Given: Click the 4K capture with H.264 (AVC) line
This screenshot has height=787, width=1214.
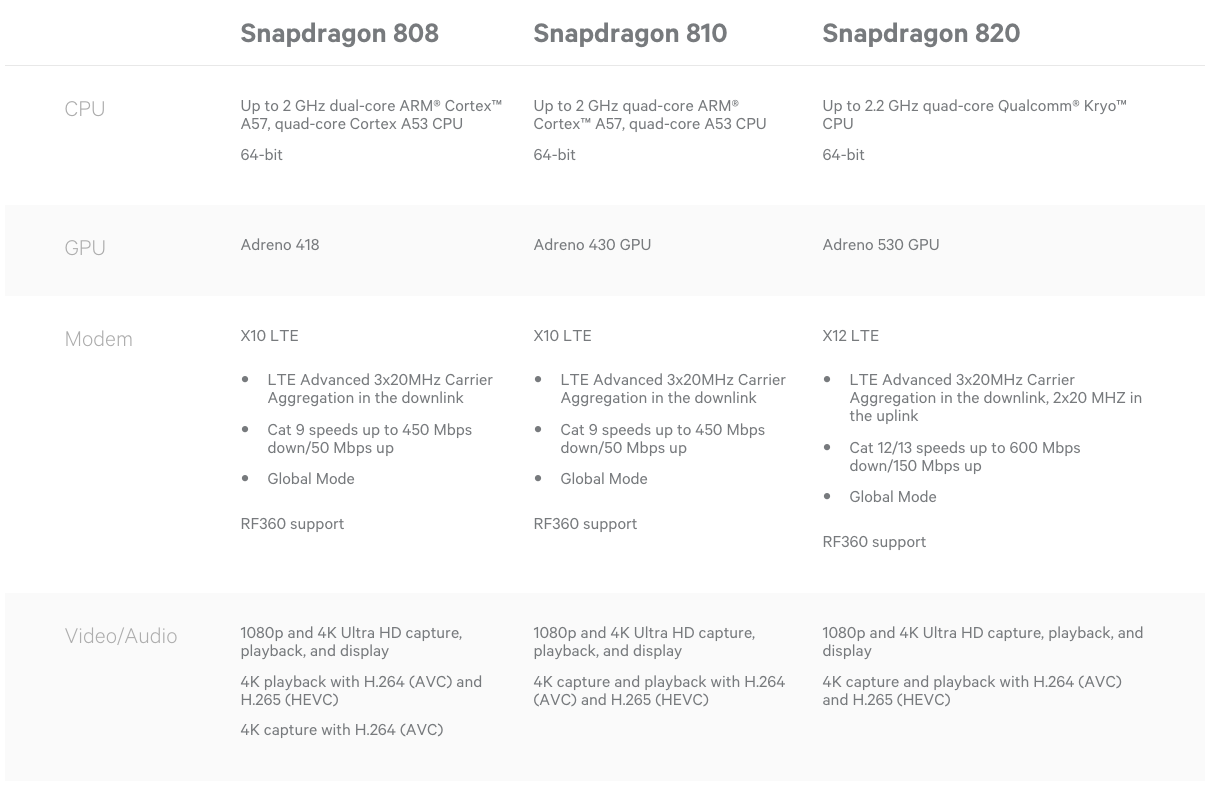Looking at the screenshot, I should point(342,730).
